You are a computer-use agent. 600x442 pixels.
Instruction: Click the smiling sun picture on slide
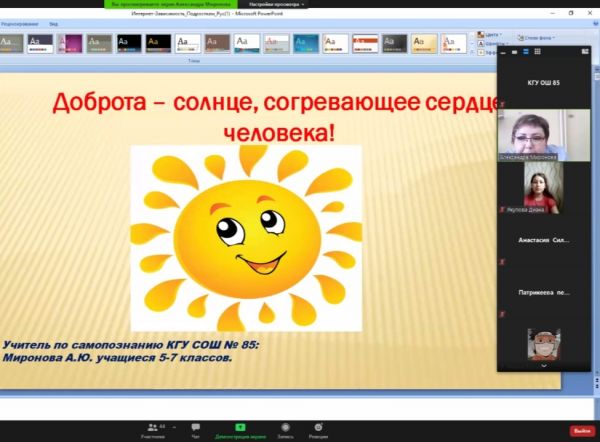(x=244, y=238)
